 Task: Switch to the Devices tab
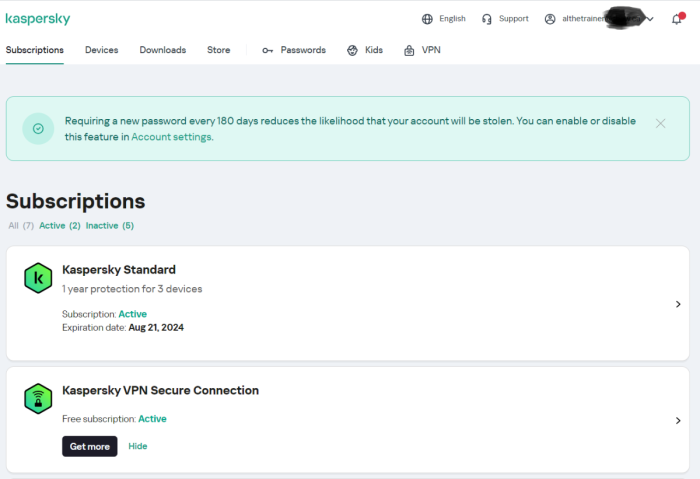point(101,50)
